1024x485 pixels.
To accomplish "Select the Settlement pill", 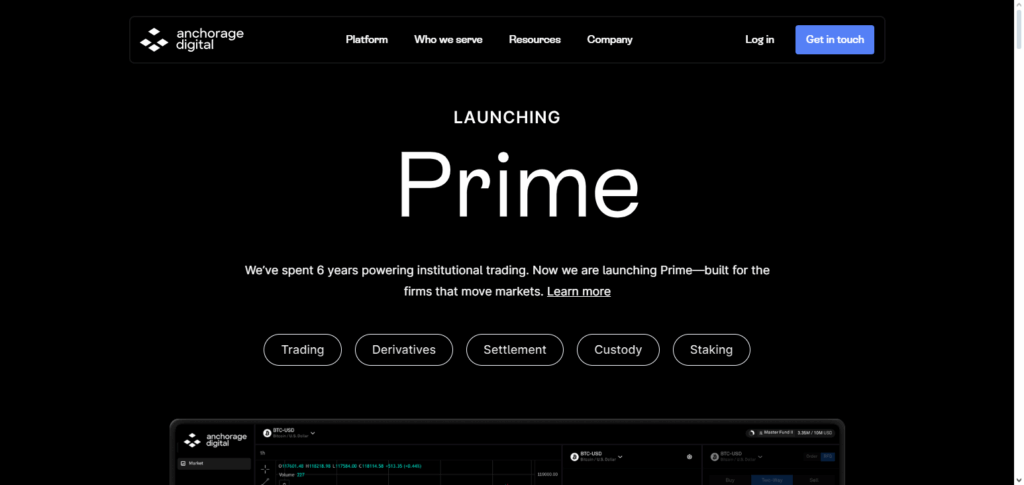I will 515,350.
